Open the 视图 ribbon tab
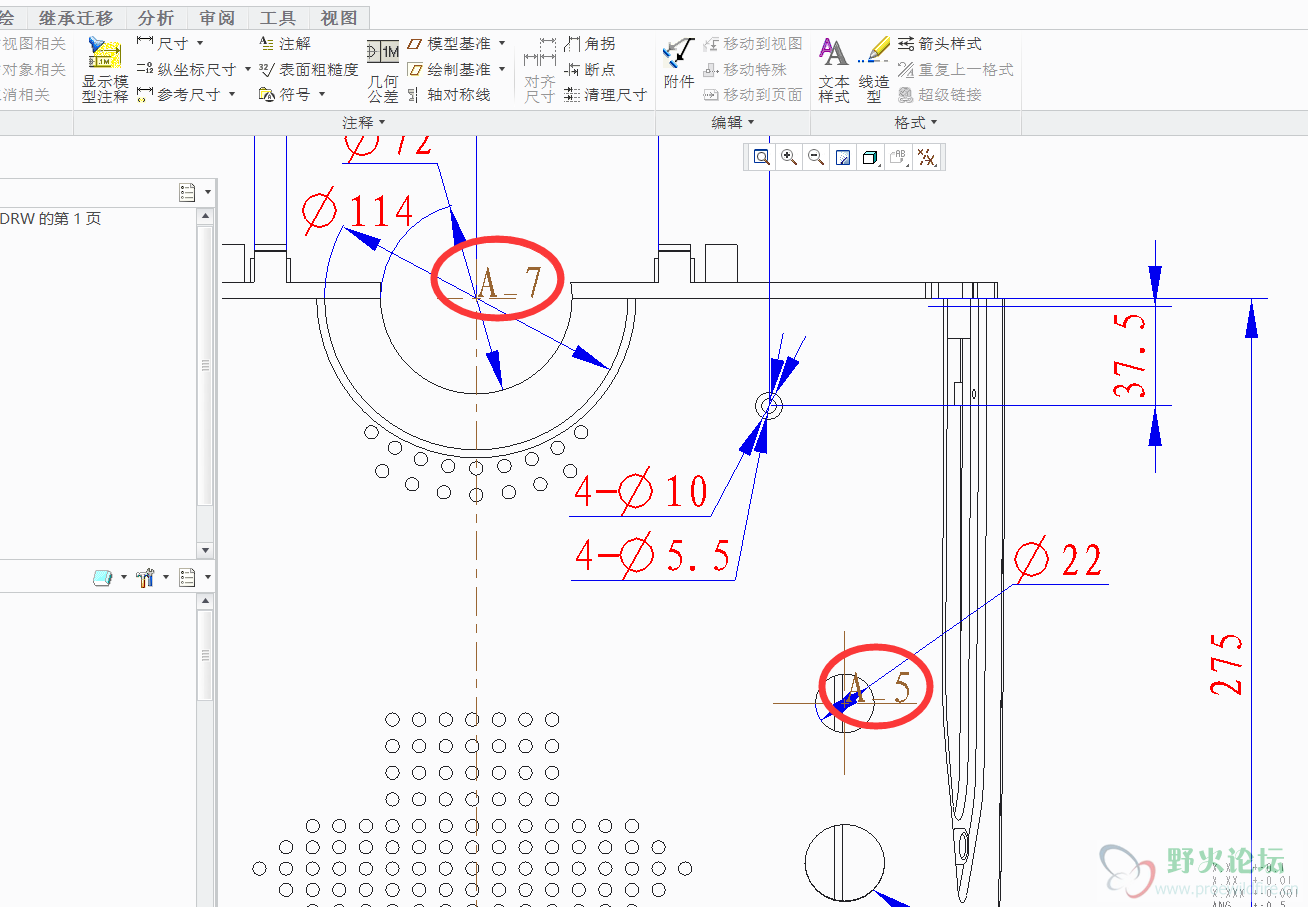The width and height of the screenshot is (1308, 907). 339,18
